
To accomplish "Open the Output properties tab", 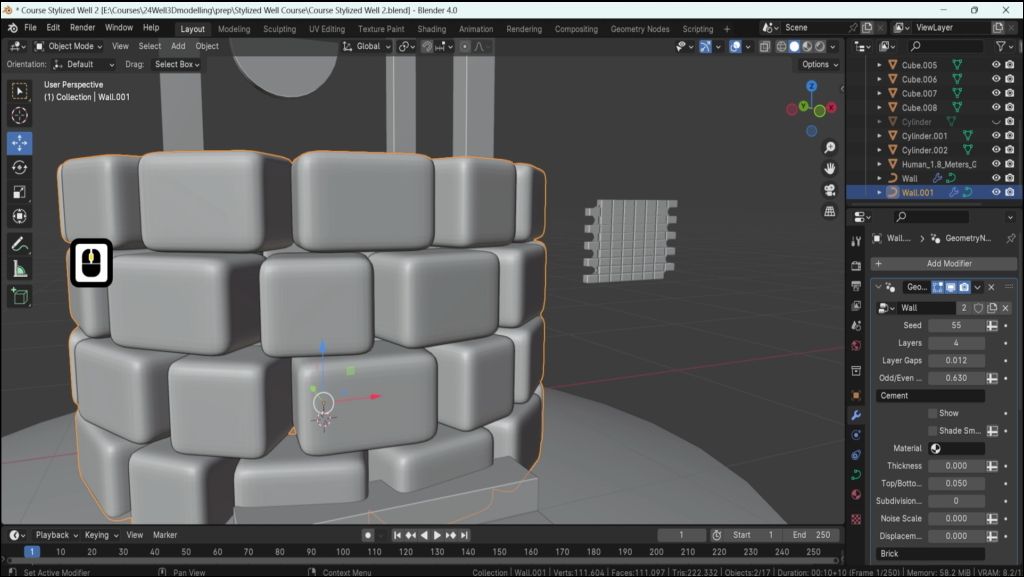I will (856, 286).
